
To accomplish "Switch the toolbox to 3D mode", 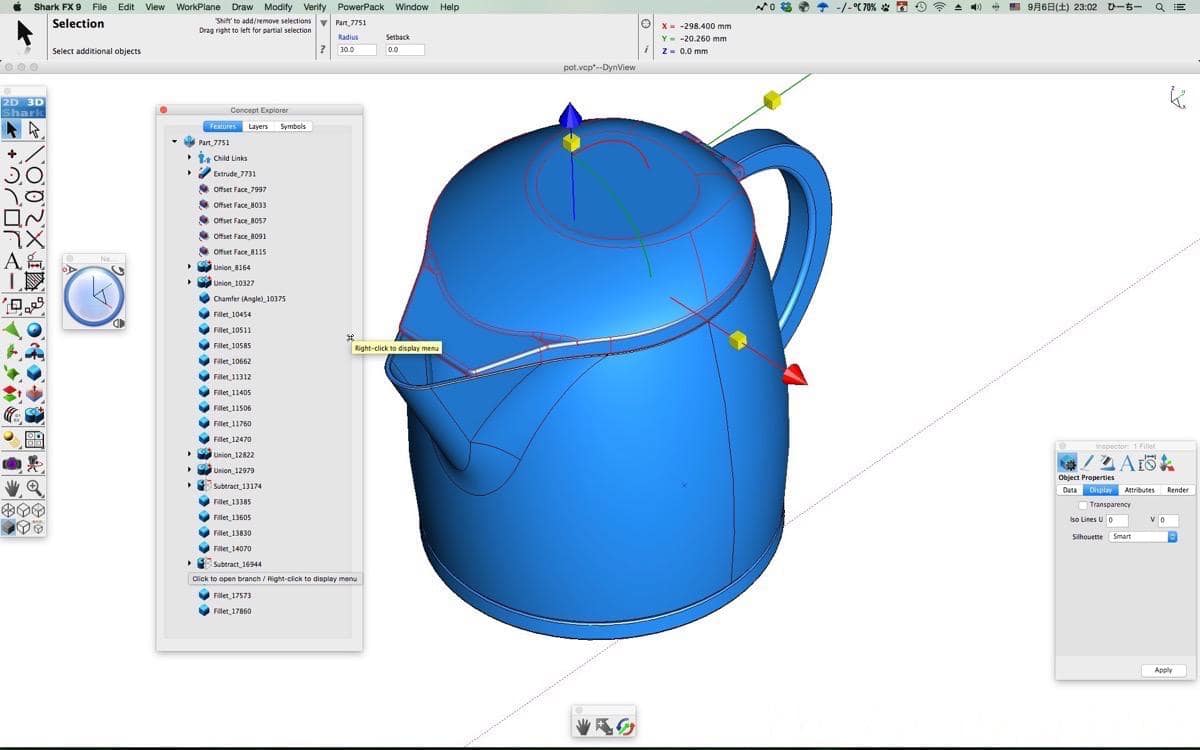I will [35, 102].
